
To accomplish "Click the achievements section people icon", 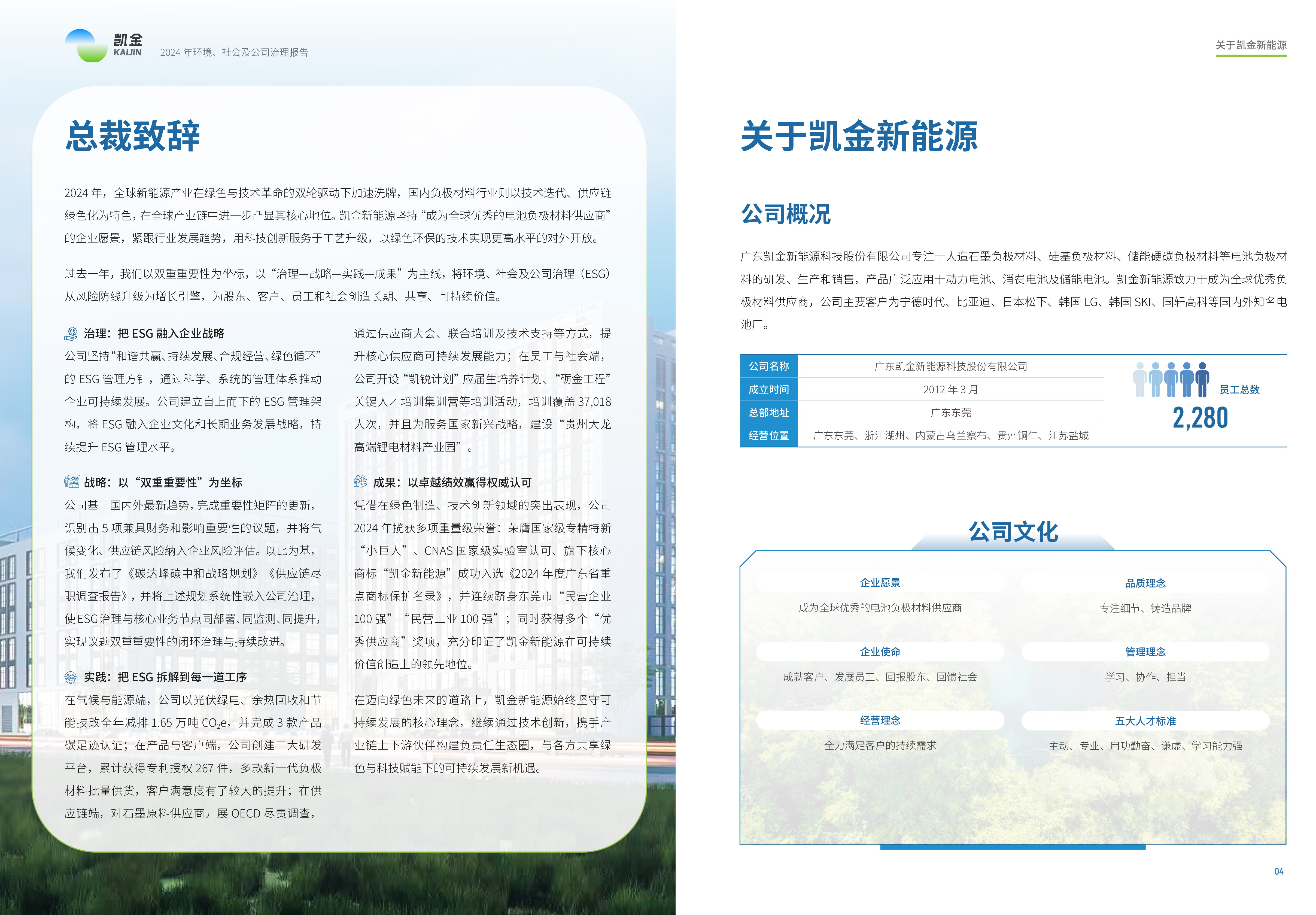I will click(x=360, y=481).
